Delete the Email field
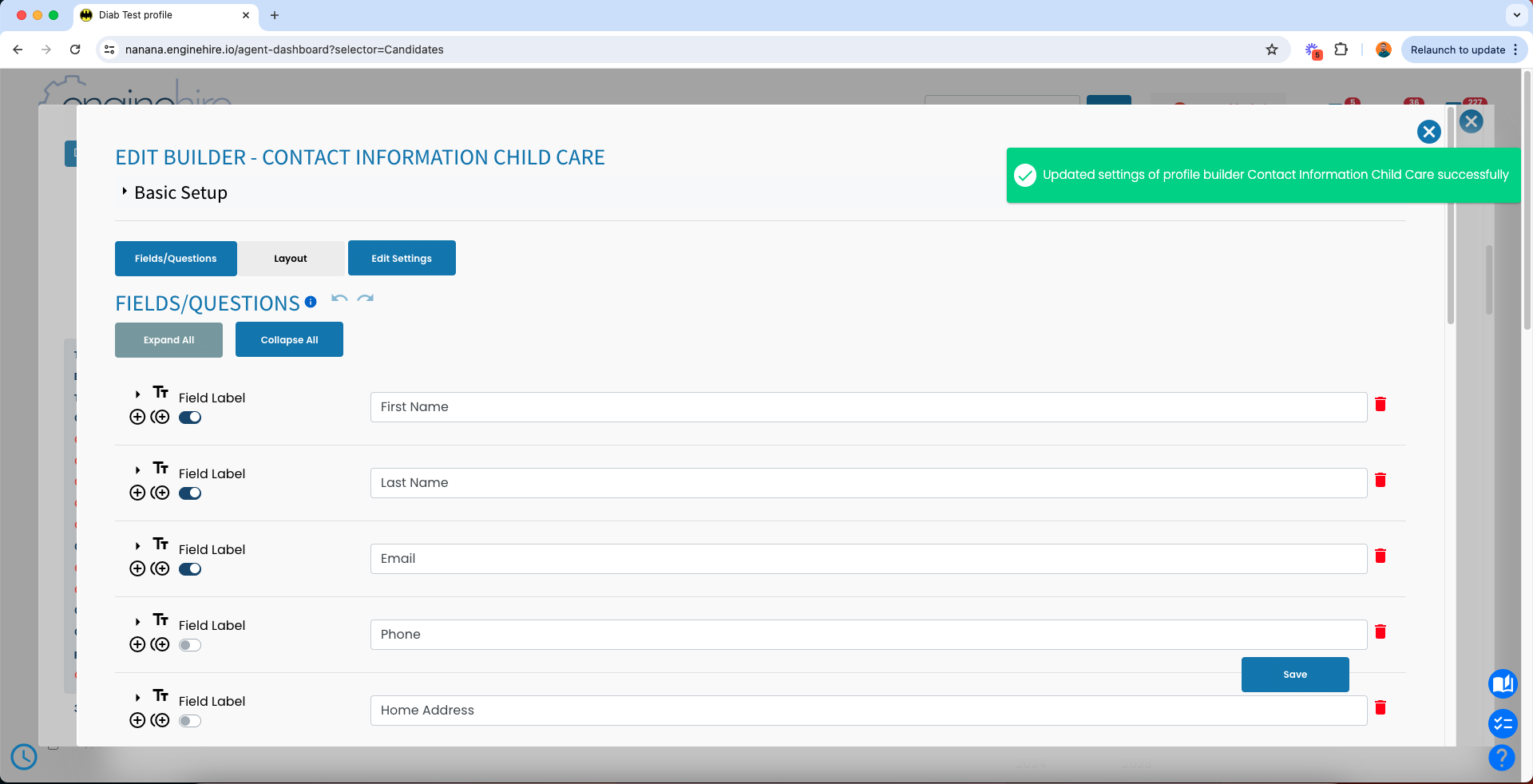Image resolution: width=1533 pixels, height=784 pixels. [1380, 556]
